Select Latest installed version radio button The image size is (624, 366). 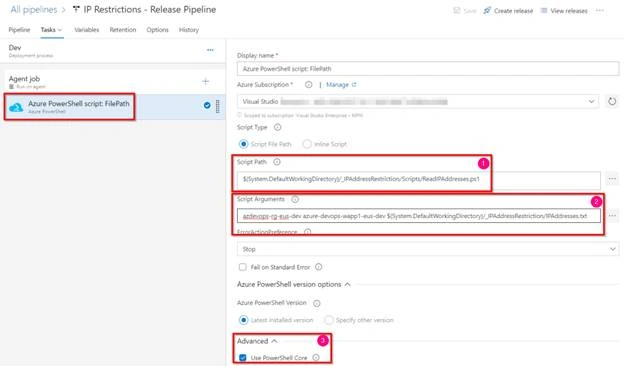pyautogui.click(x=243, y=320)
